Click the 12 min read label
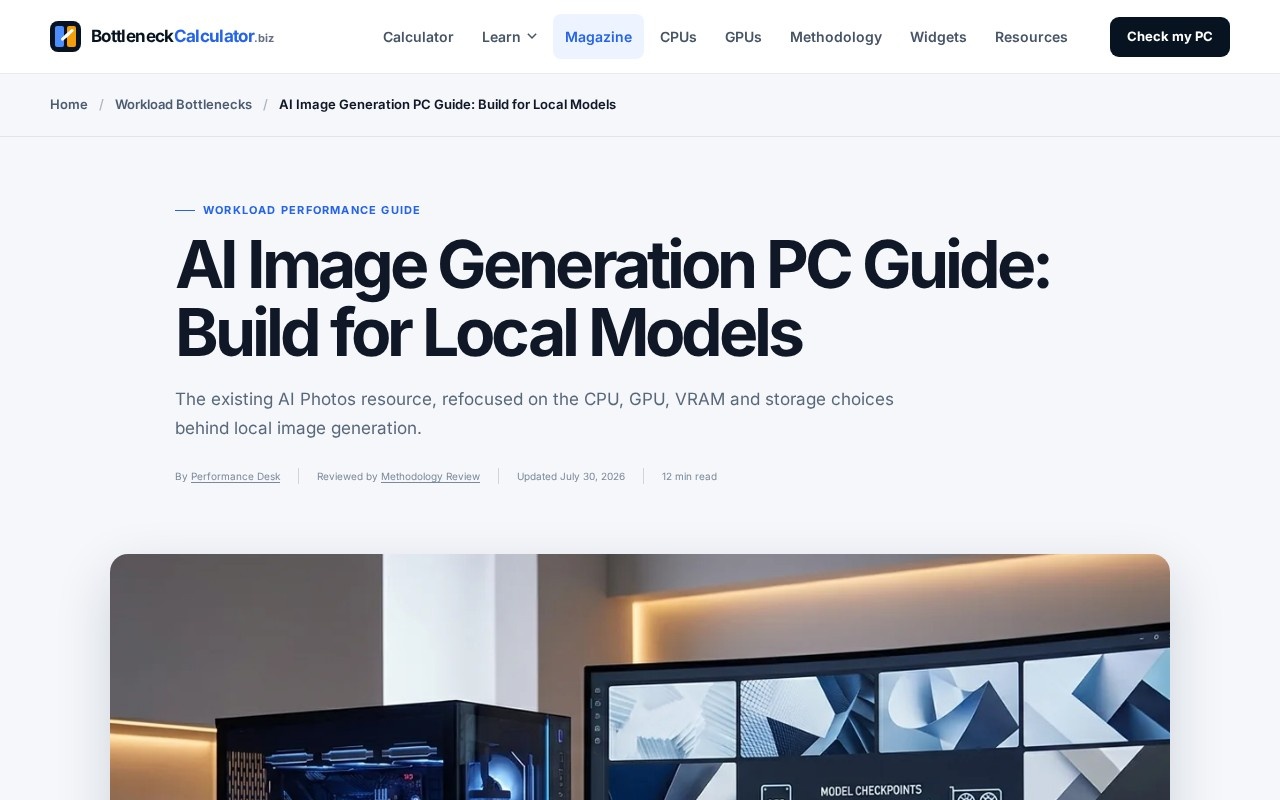 coord(689,477)
